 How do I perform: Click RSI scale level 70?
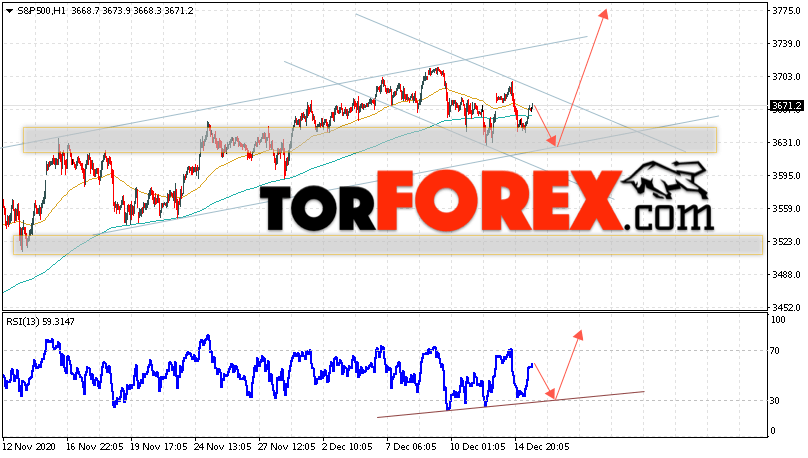tap(775, 351)
